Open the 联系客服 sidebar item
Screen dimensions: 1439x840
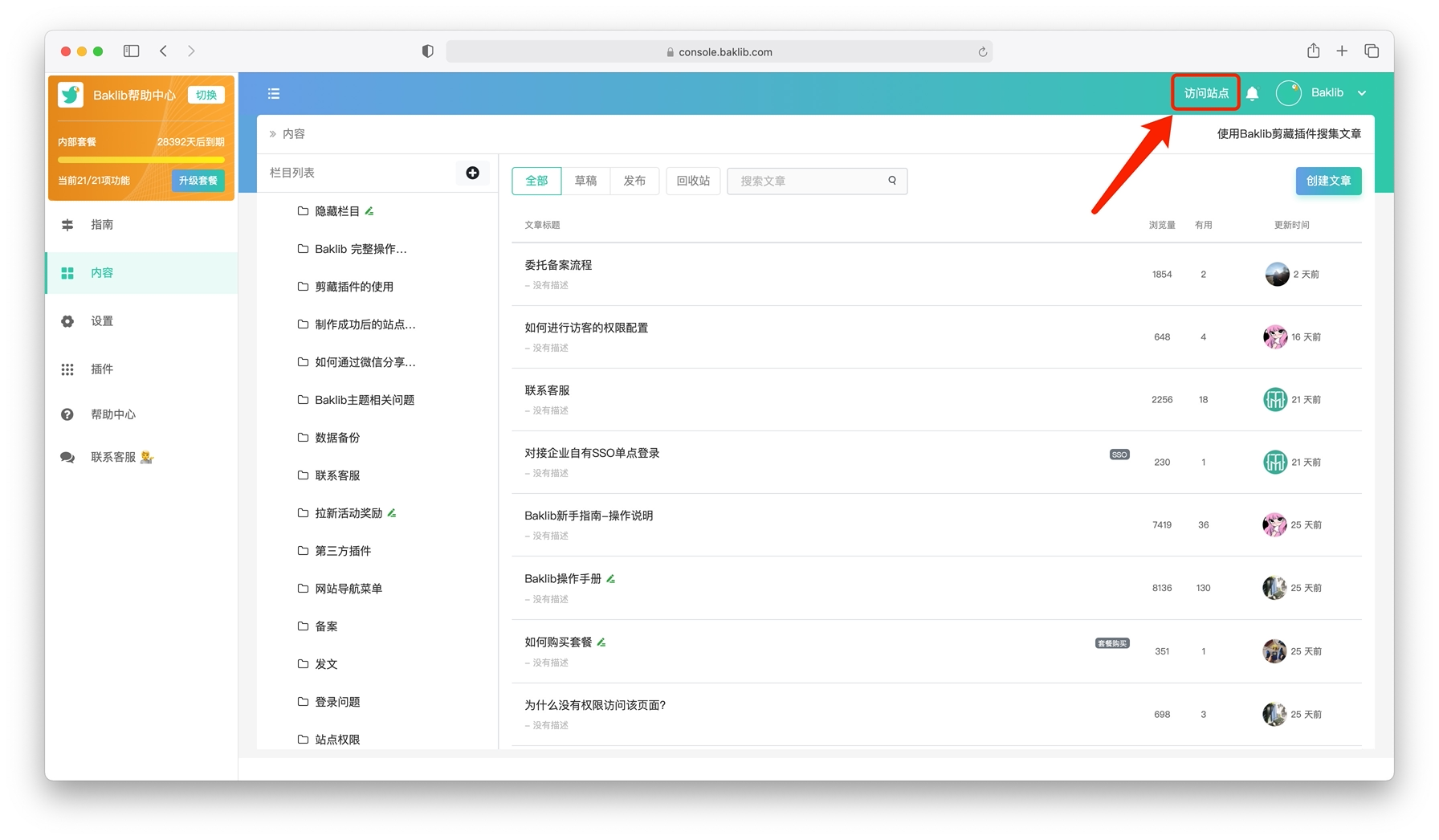[141, 457]
